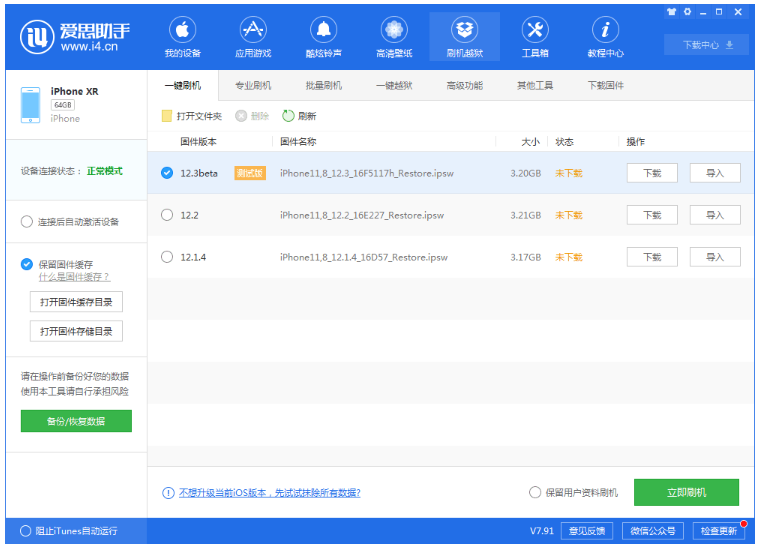Switch to 专业刷机 tab
This screenshot has width=763, height=550.
[253, 86]
